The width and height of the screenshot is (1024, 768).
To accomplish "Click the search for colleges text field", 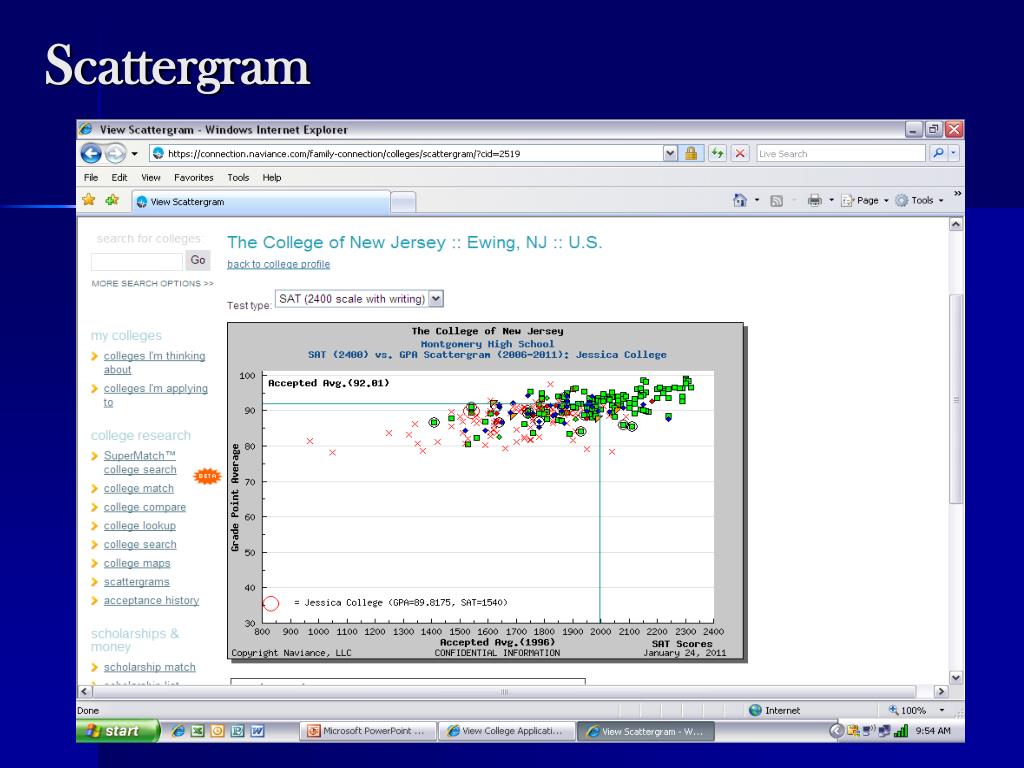I will tap(136, 261).
